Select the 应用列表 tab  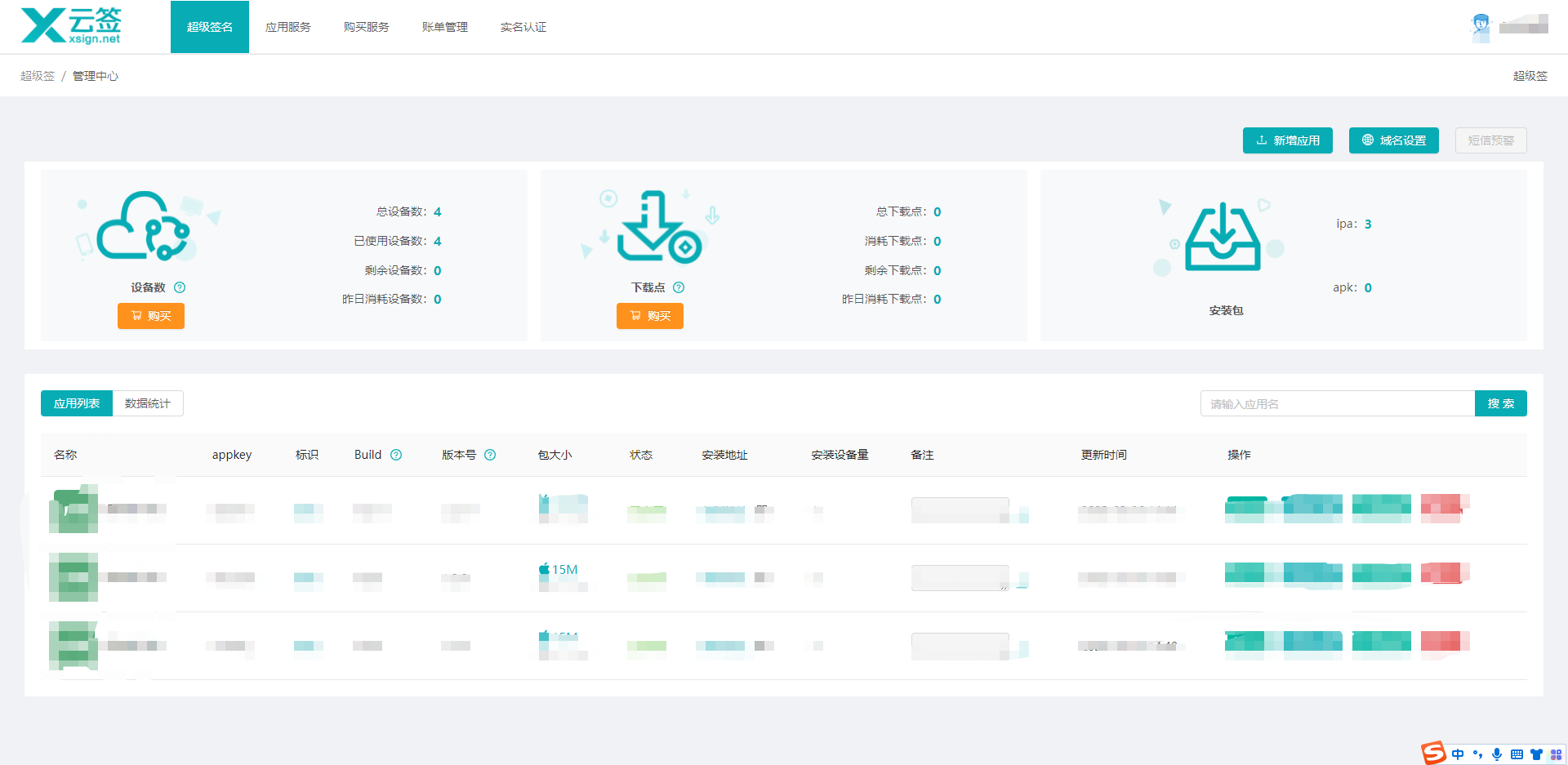pyautogui.click(x=76, y=403)
